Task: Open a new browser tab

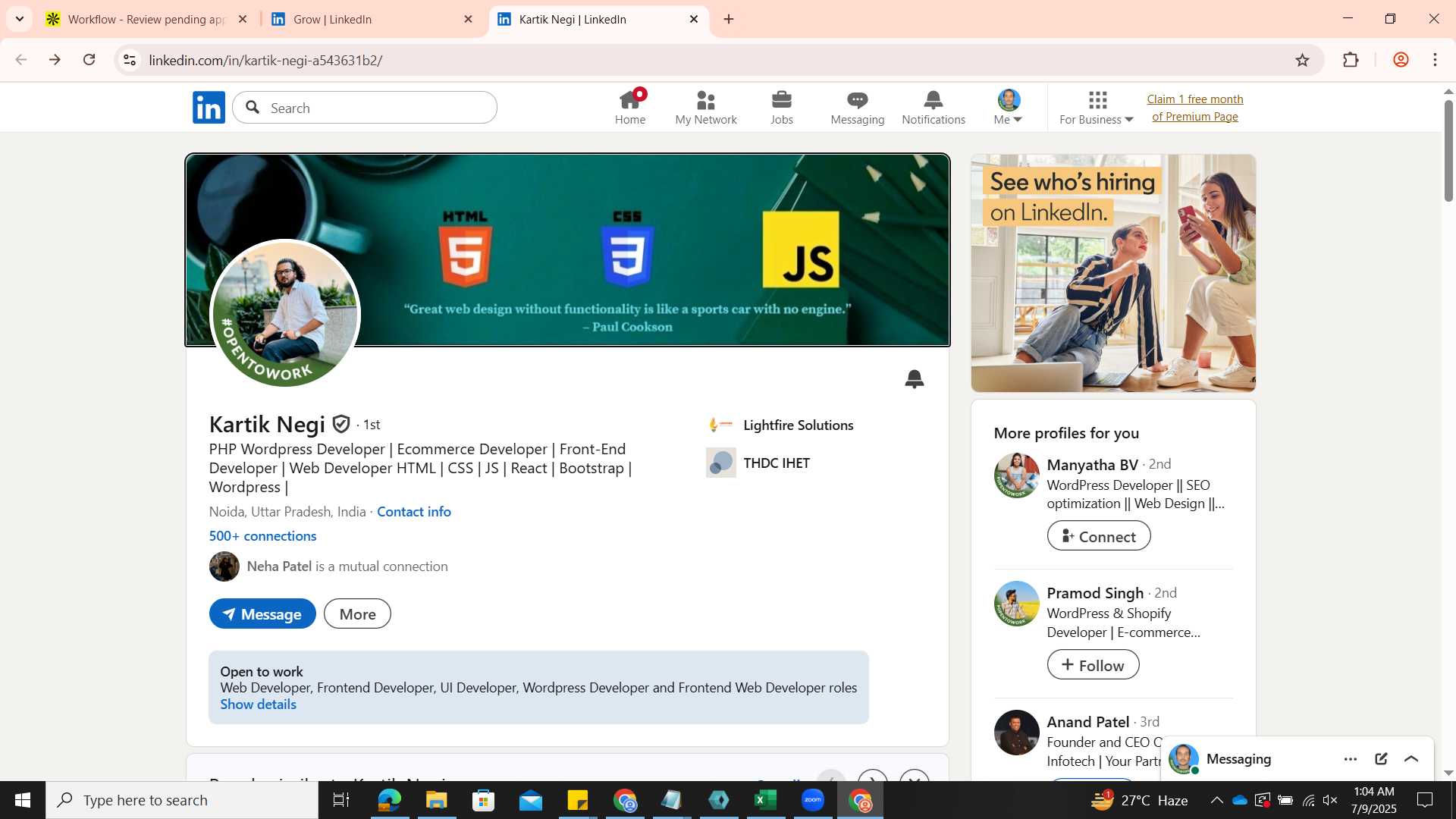Action: (729, 19)
